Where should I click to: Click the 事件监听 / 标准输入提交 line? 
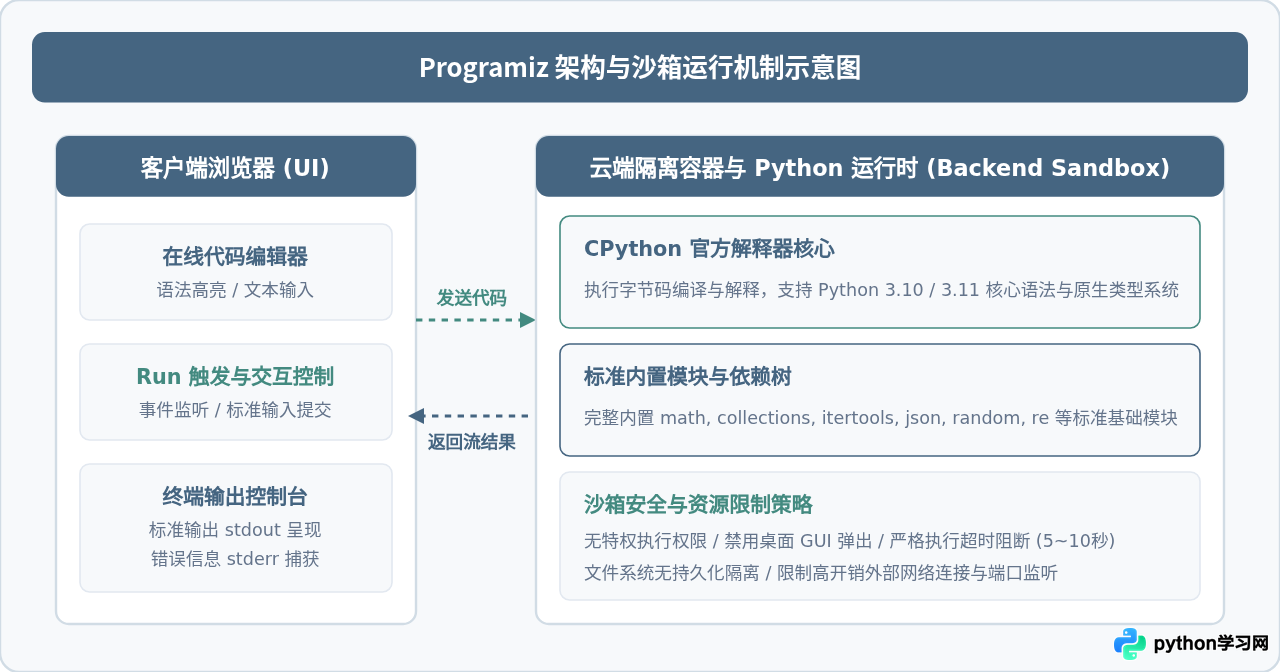pos(236,410)
